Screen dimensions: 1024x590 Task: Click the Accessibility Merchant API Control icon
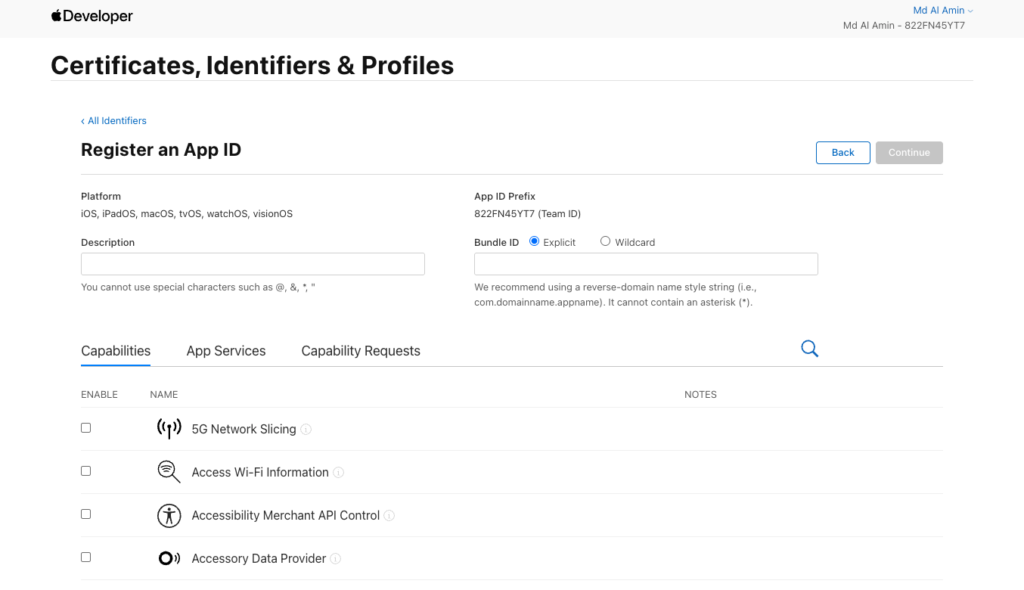[168, 516]
